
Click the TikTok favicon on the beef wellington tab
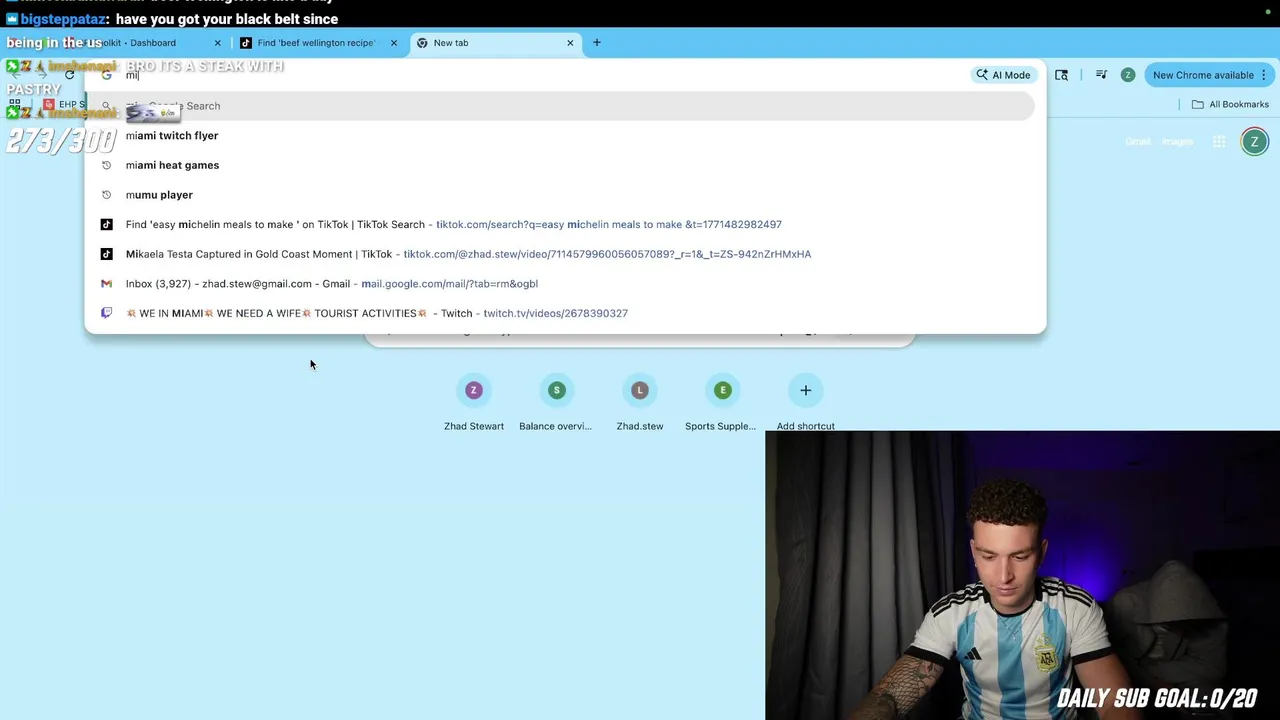tap(246, 43)
